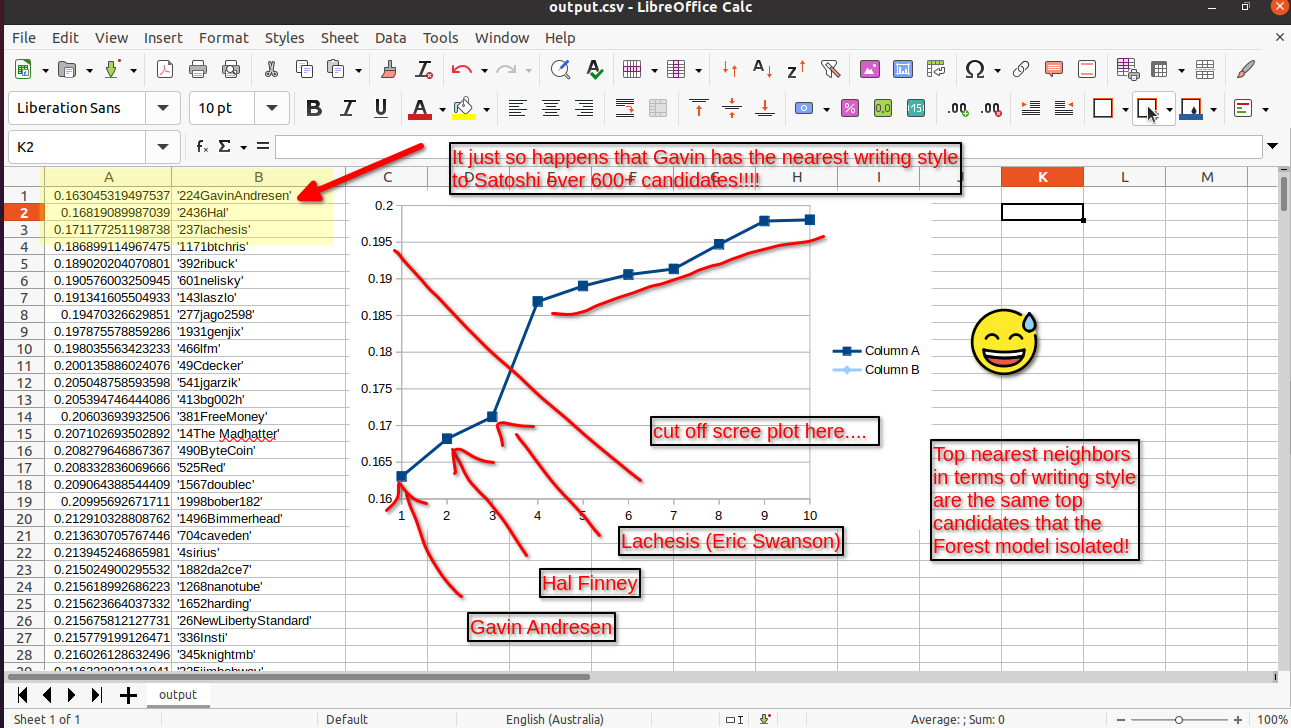1291x728 pixels.
Task: Toggle Wrap Text
Action: click(625, 108)
